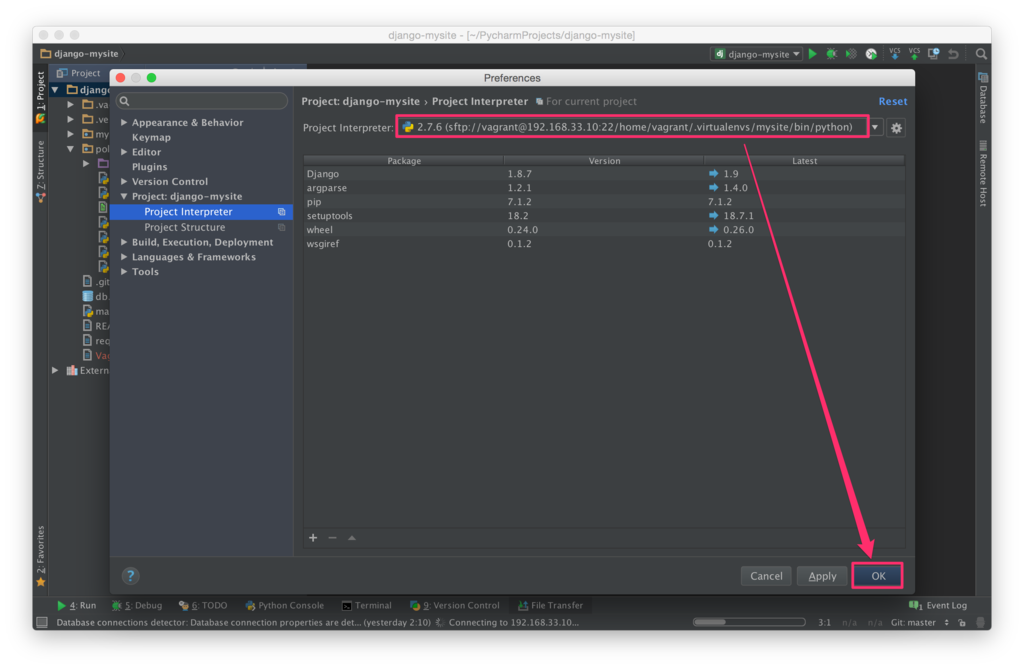Viewport: 1024px width, 669px height.
Task: Click the OK button
Action: (878, 576)
